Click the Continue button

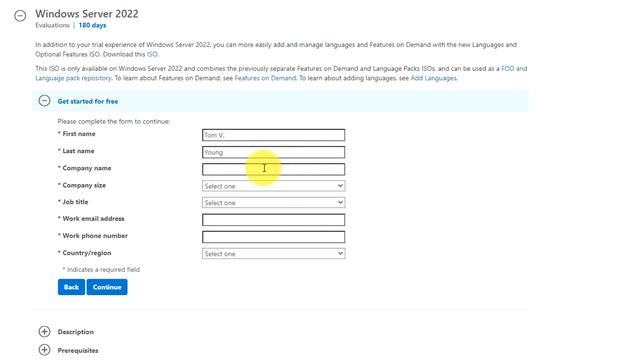point(107,287)
